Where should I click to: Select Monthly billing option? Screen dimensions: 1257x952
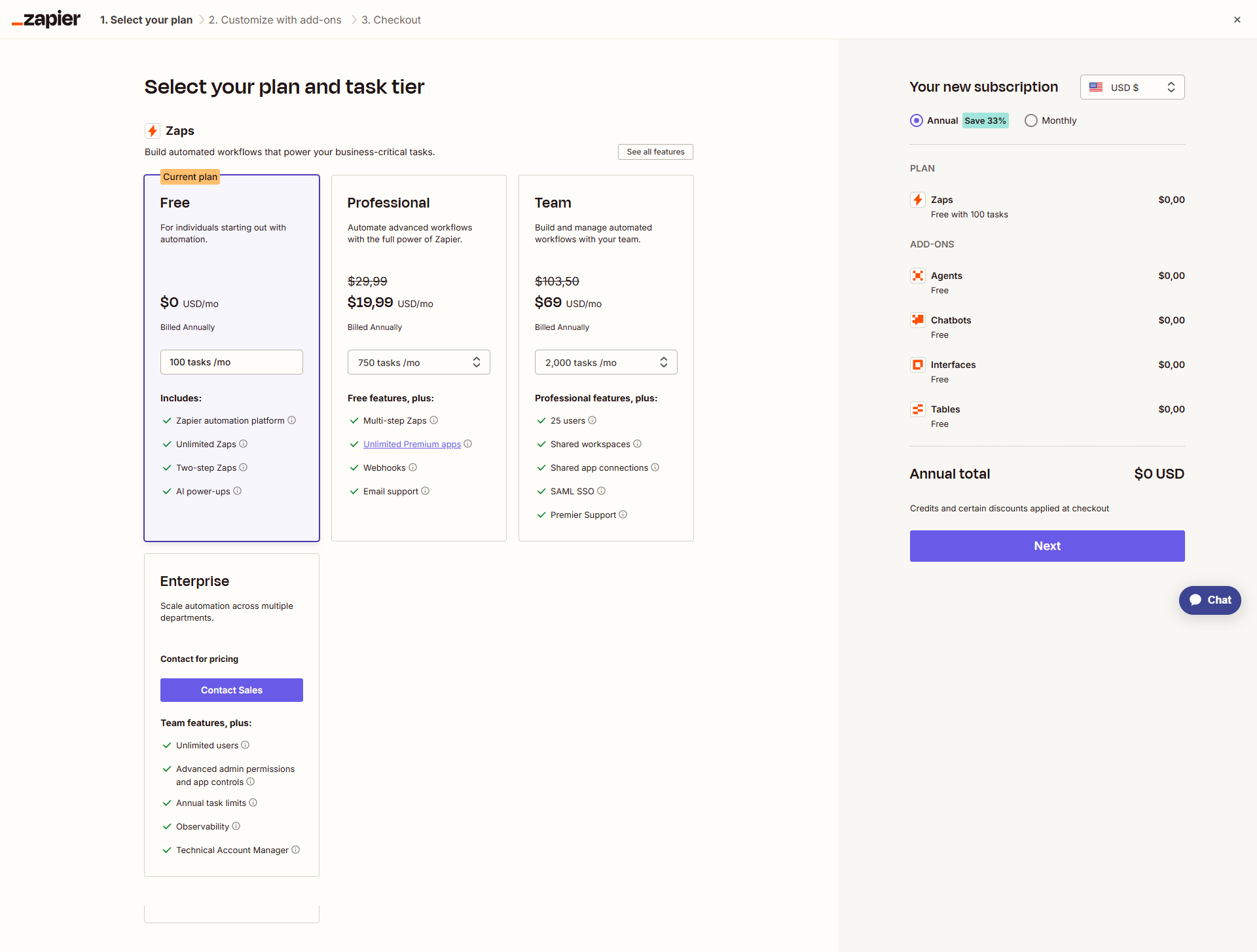pos(1031,120)
